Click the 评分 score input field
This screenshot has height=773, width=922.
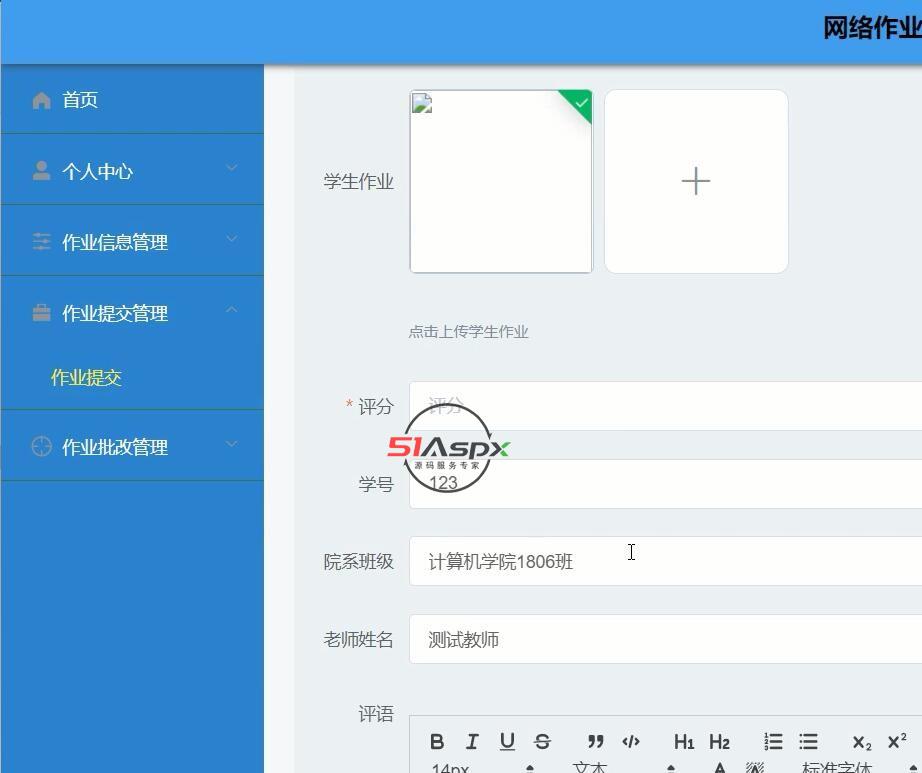tap(666, 406)
